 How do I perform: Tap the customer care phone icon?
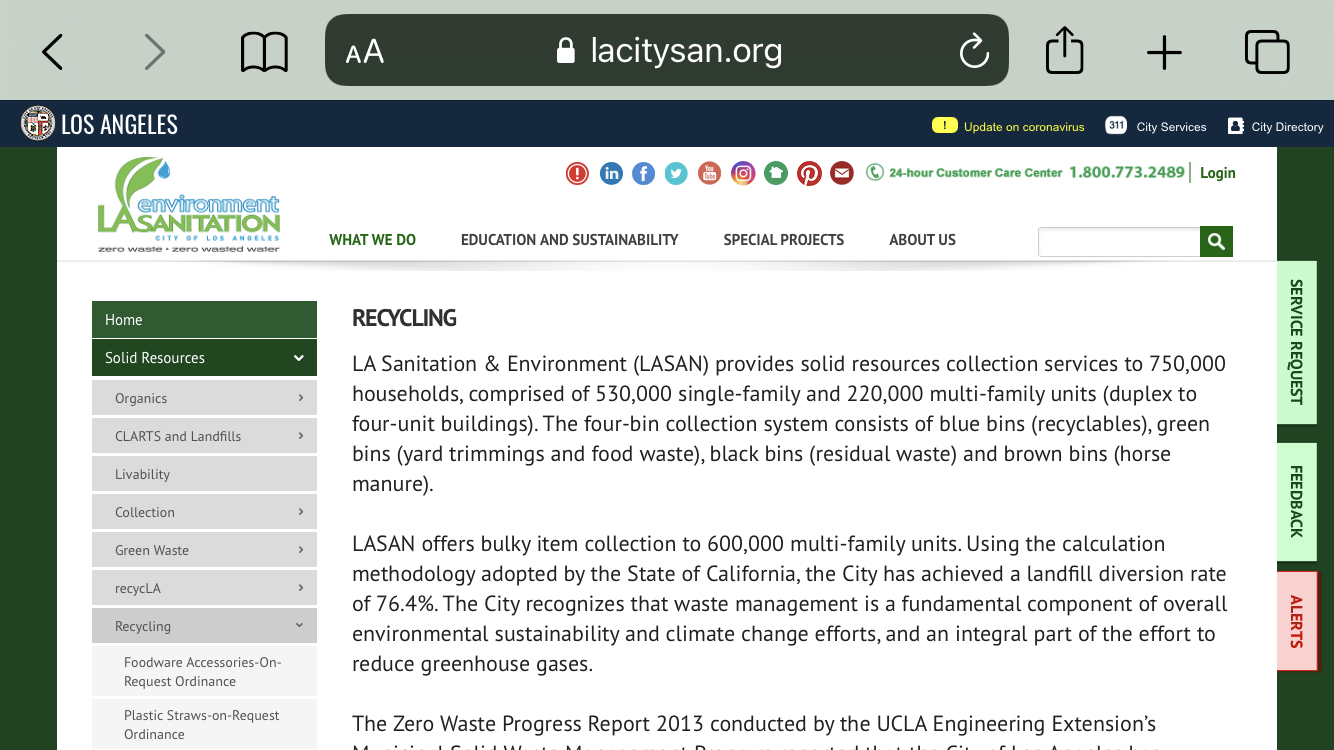click(875, 172)
